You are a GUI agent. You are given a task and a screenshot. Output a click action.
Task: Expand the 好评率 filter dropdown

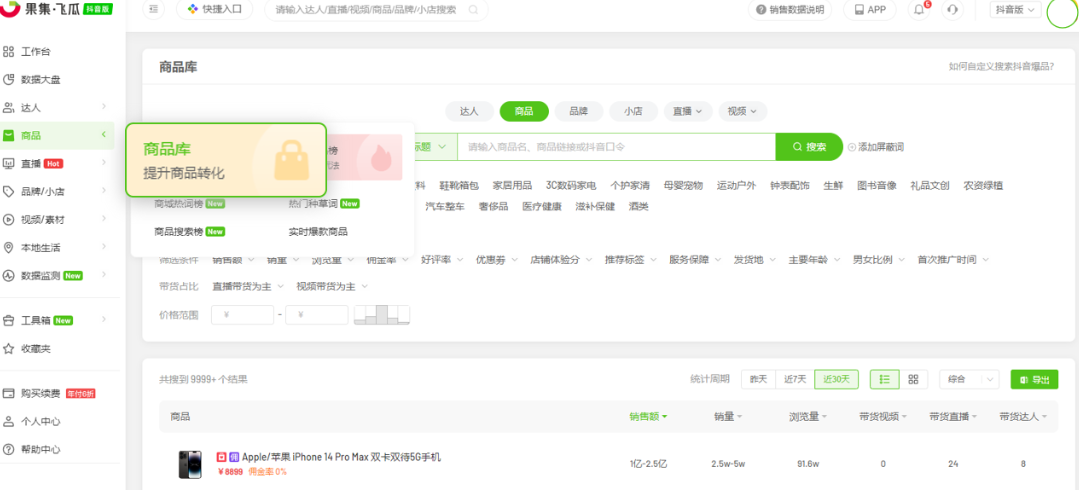441,259
